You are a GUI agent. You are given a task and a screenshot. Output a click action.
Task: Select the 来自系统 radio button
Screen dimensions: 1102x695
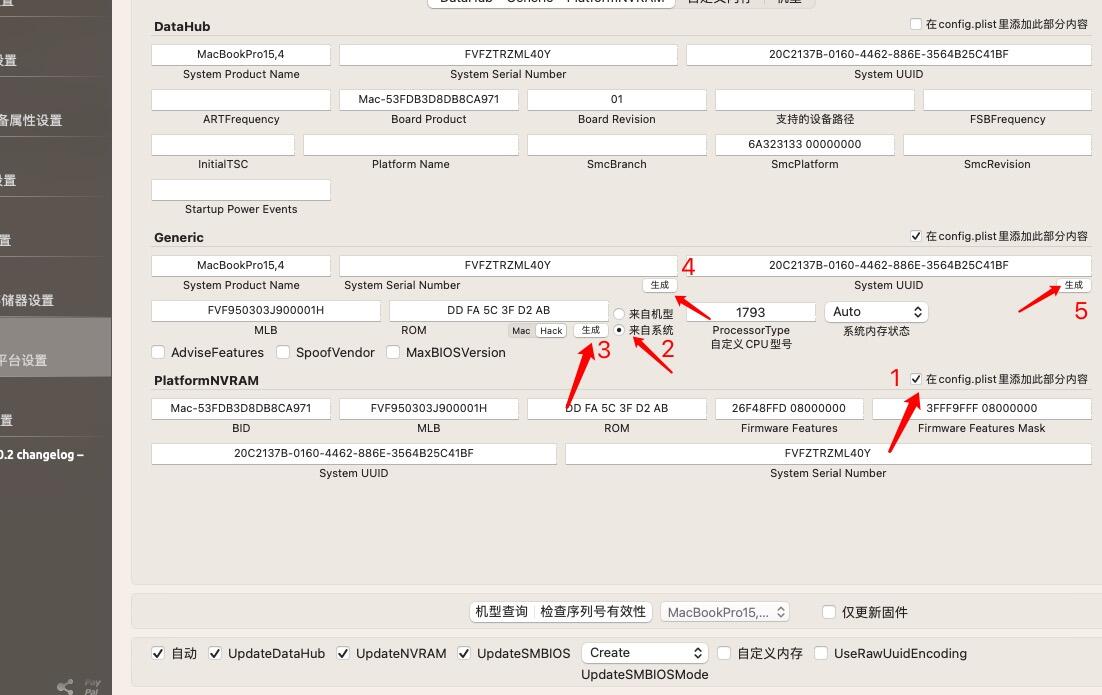coord(619,330)
